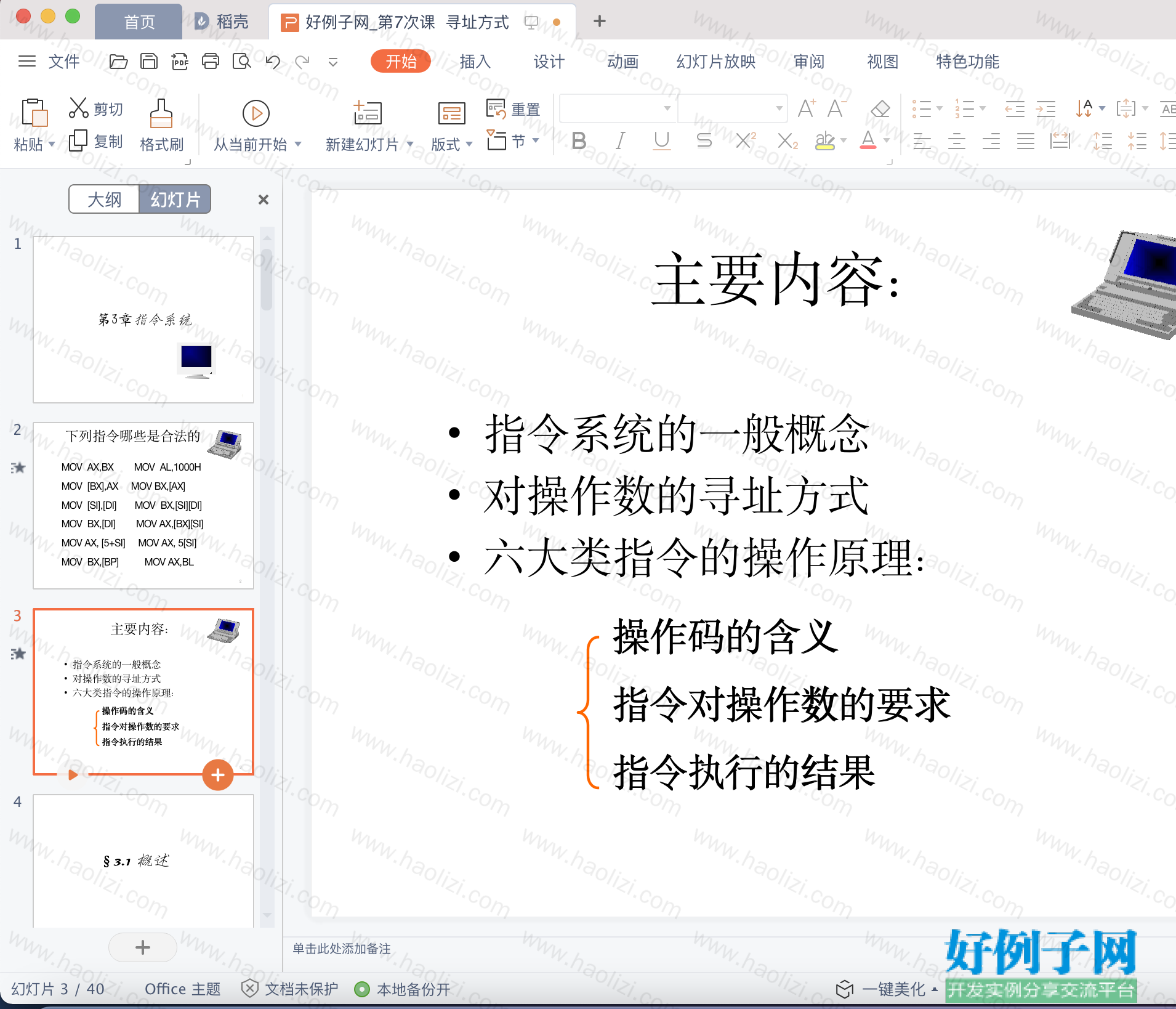Switch to the 动画 ribbon tab
1176x1009 pixels.
coord(622,62)
